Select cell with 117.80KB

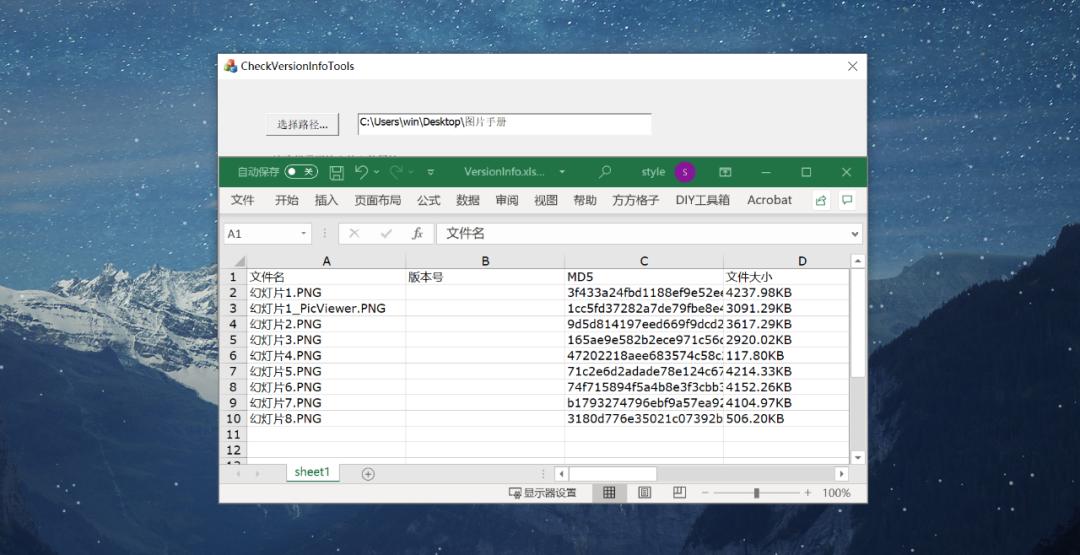pyautogui.click(x=786, y=355)
